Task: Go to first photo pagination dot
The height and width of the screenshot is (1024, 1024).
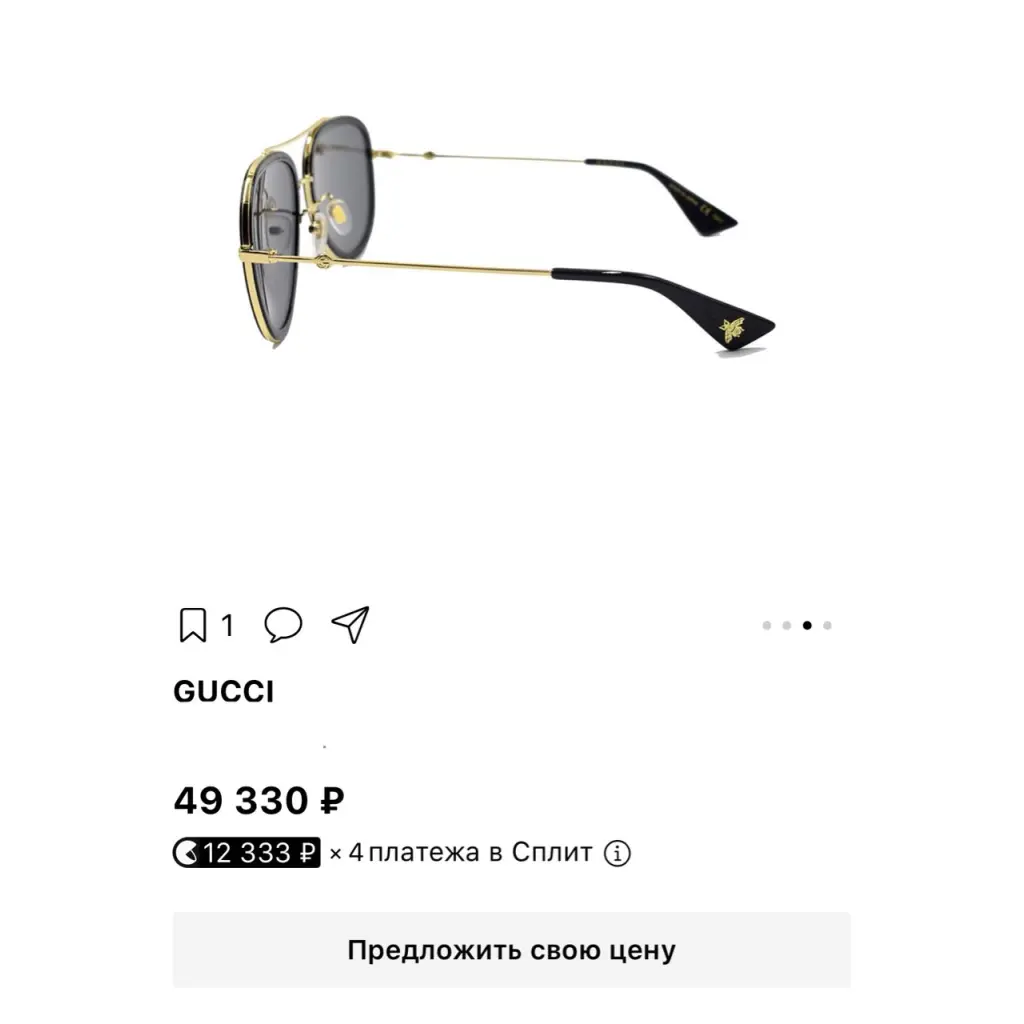Action: 767,626
